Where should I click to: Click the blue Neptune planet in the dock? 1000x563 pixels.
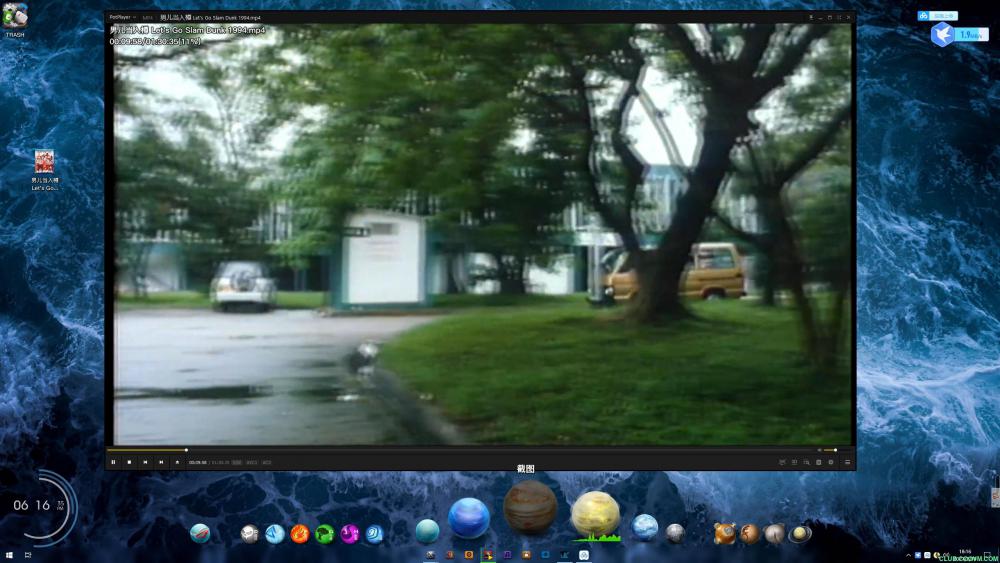click(x=469, y=518)
